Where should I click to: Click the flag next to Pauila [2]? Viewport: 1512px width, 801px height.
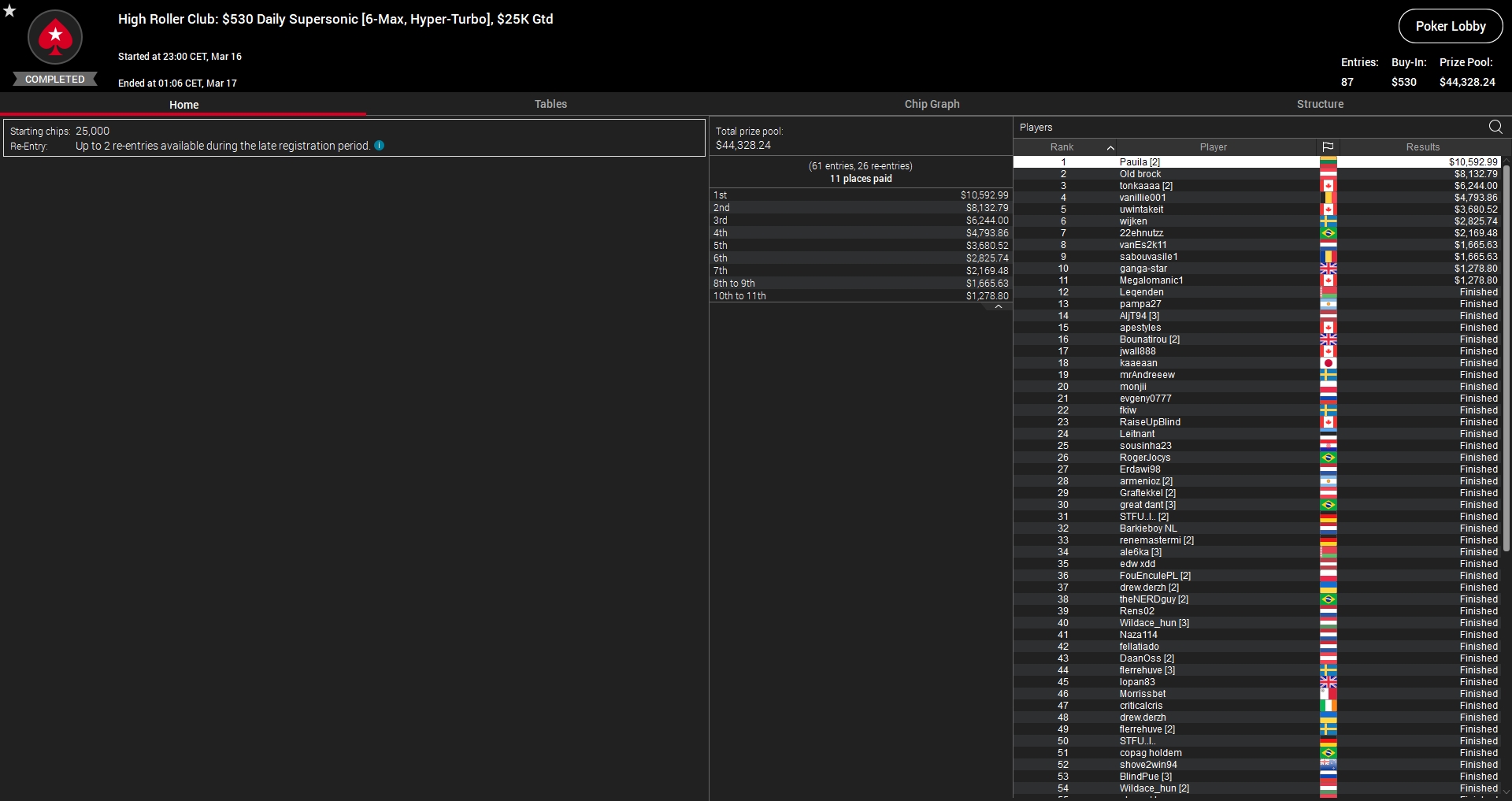click(x=1329, y=162)
